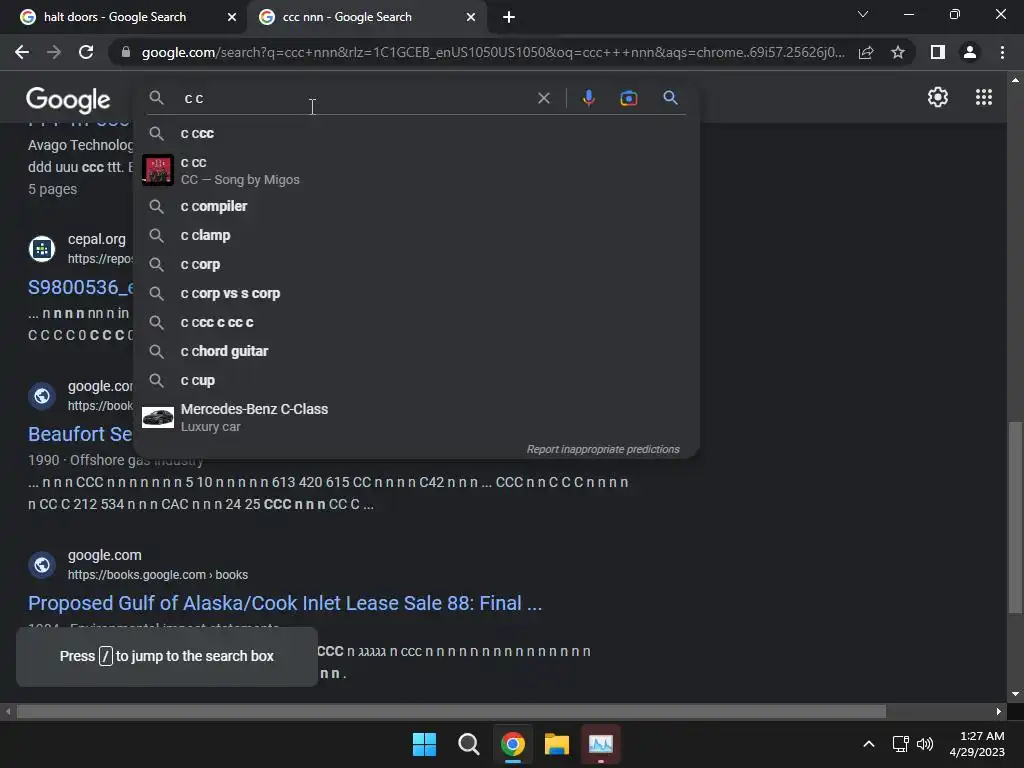Screen dimensions: 1024x768
Task: Open the 'S9800536_' cepal.org result
Action: [81, 287]
